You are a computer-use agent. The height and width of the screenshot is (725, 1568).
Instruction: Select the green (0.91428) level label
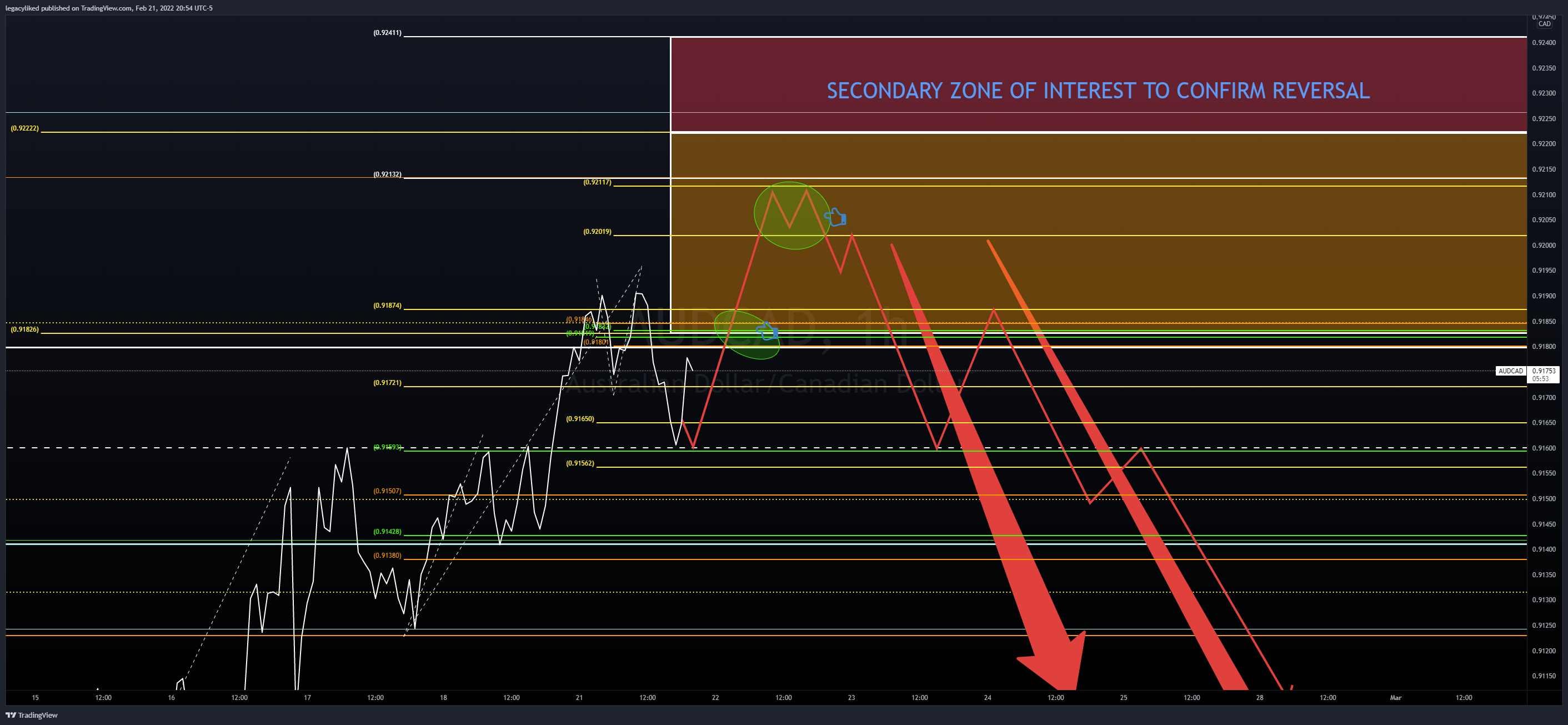point(387,532)
